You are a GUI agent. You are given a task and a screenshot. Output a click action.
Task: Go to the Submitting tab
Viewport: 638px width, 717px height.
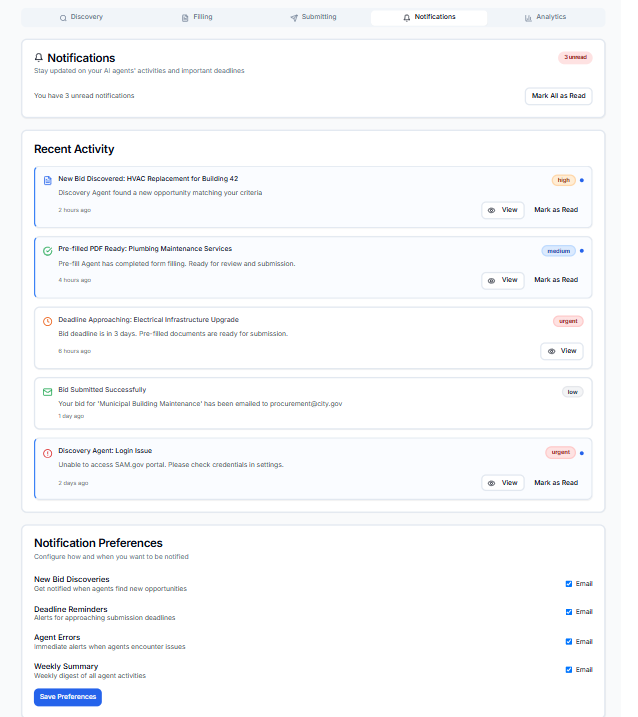click(313, 17)
